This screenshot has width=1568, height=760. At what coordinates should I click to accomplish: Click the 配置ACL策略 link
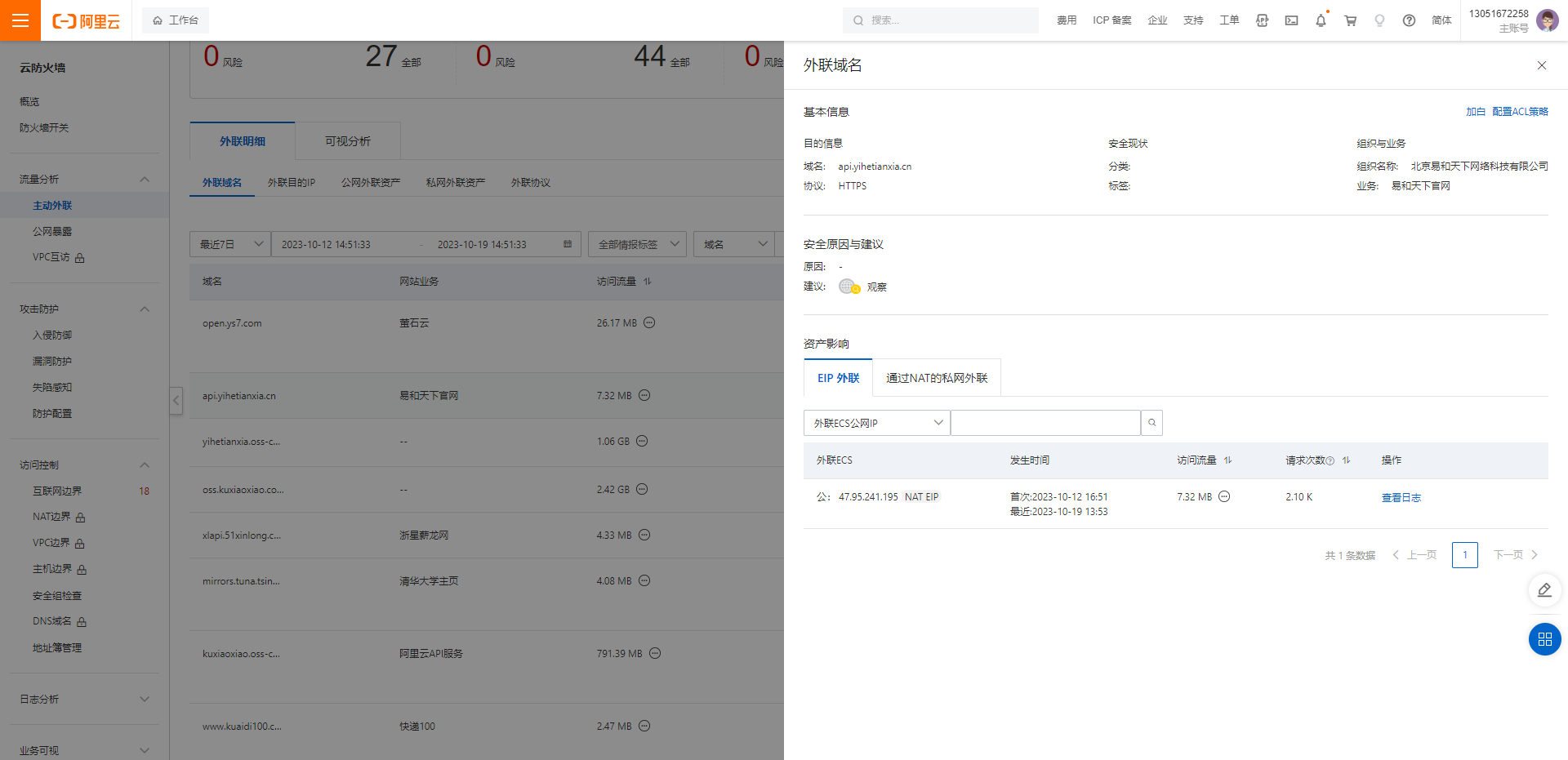(x=1520, y=112)
